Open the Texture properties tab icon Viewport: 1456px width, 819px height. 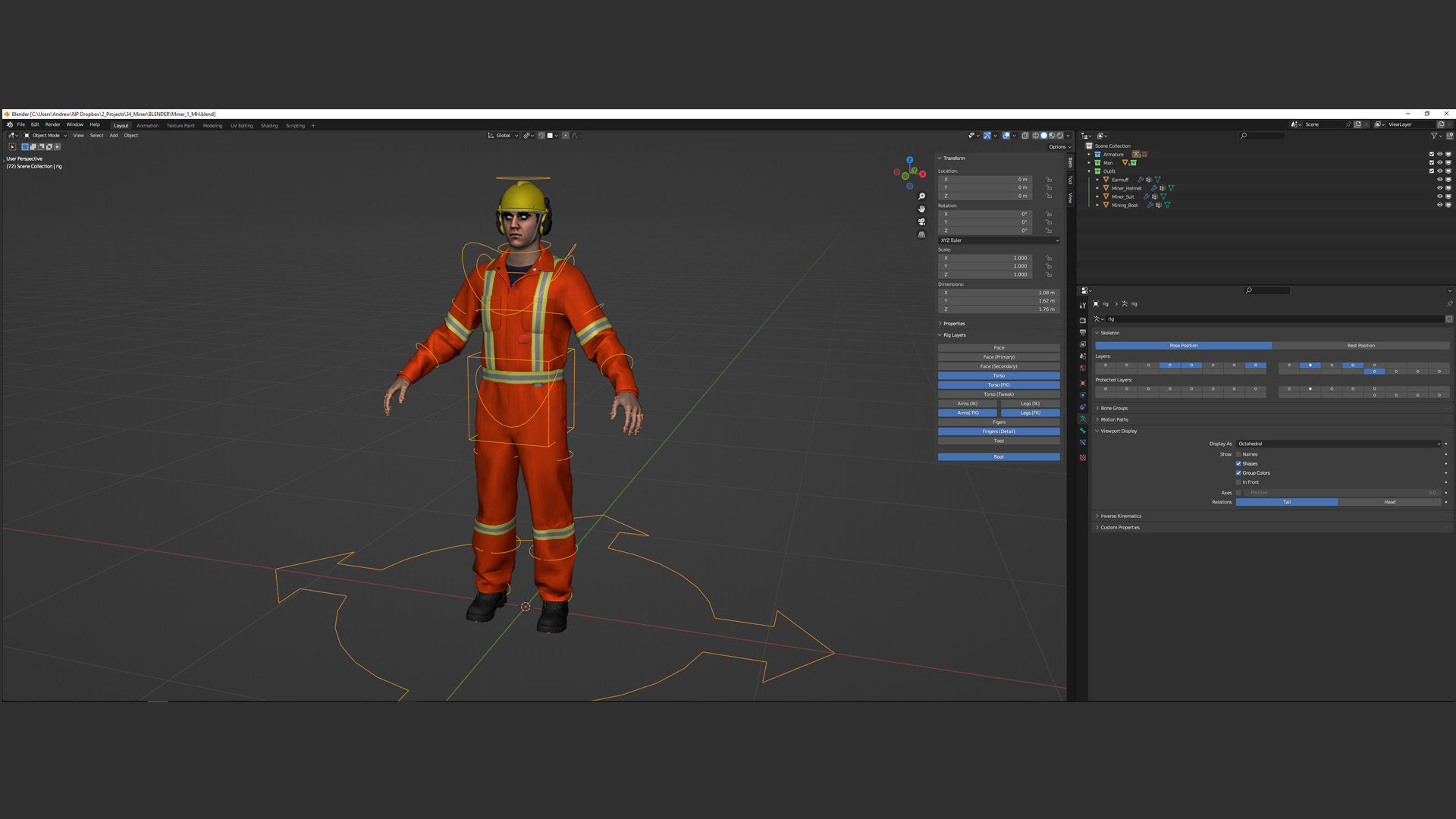pos(1082,457)
